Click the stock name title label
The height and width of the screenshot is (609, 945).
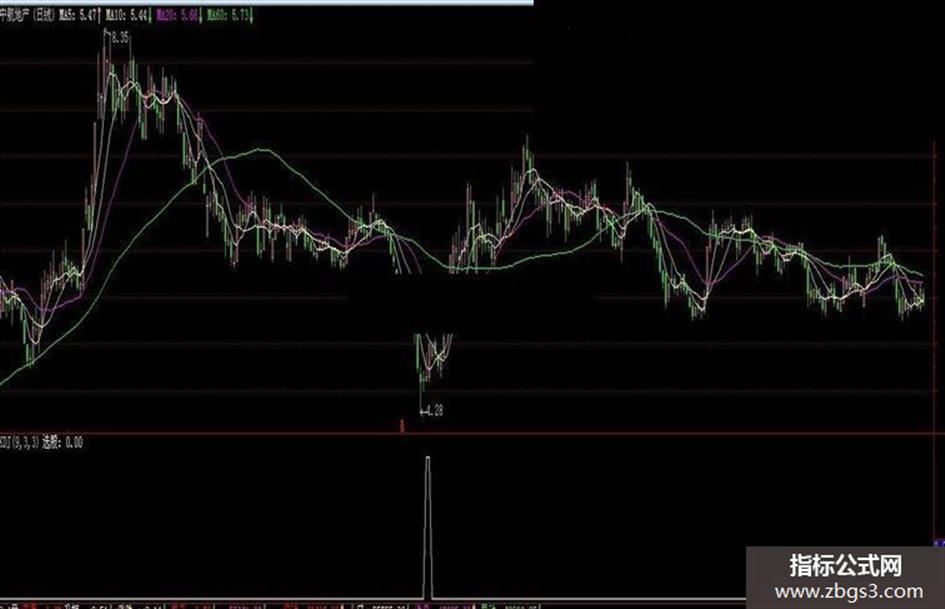click(28, 16)
